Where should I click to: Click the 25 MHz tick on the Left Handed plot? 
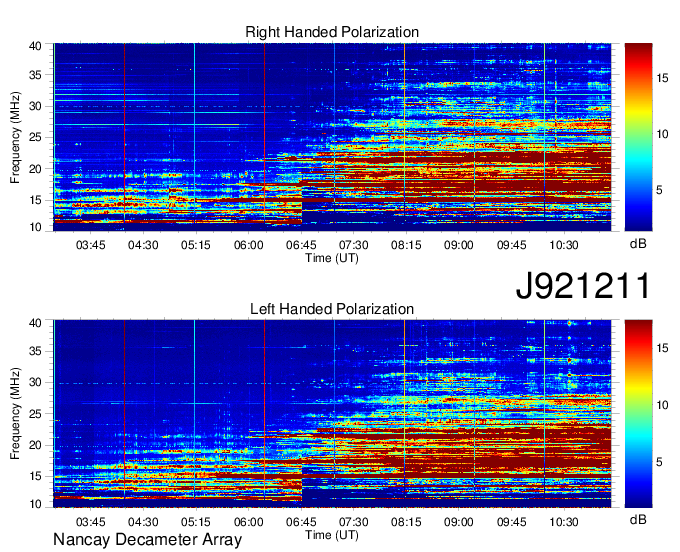(35, 414)
